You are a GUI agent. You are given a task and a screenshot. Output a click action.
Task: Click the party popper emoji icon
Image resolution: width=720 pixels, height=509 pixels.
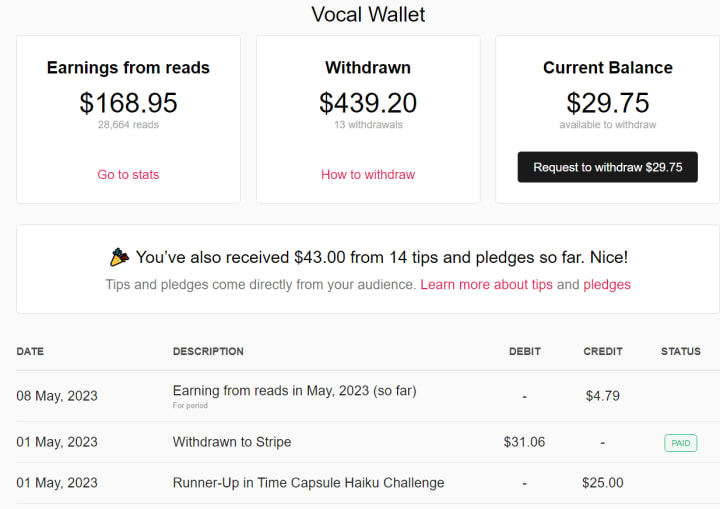pyautogui.click(x=119, y=257)
